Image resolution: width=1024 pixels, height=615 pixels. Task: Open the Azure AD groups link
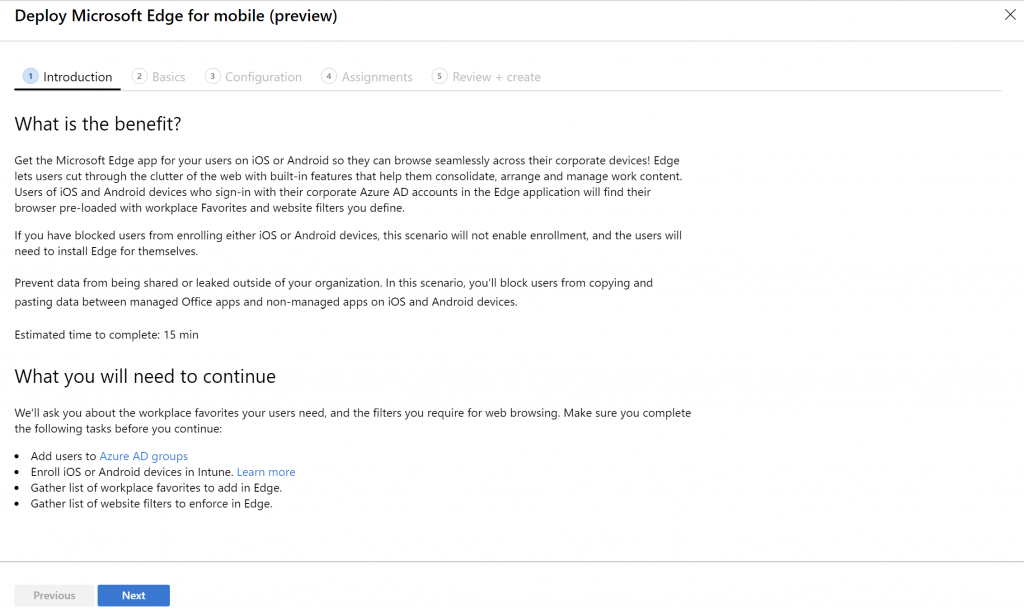point(143,456)
